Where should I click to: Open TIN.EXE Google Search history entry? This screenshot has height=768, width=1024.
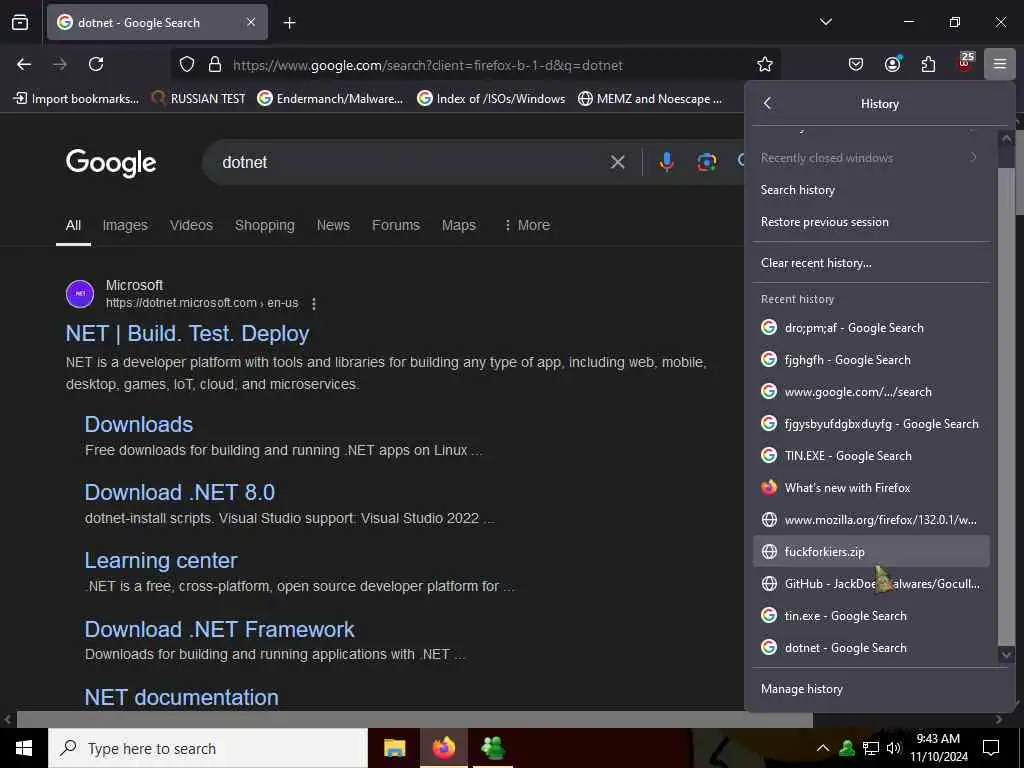pos(871,456)
